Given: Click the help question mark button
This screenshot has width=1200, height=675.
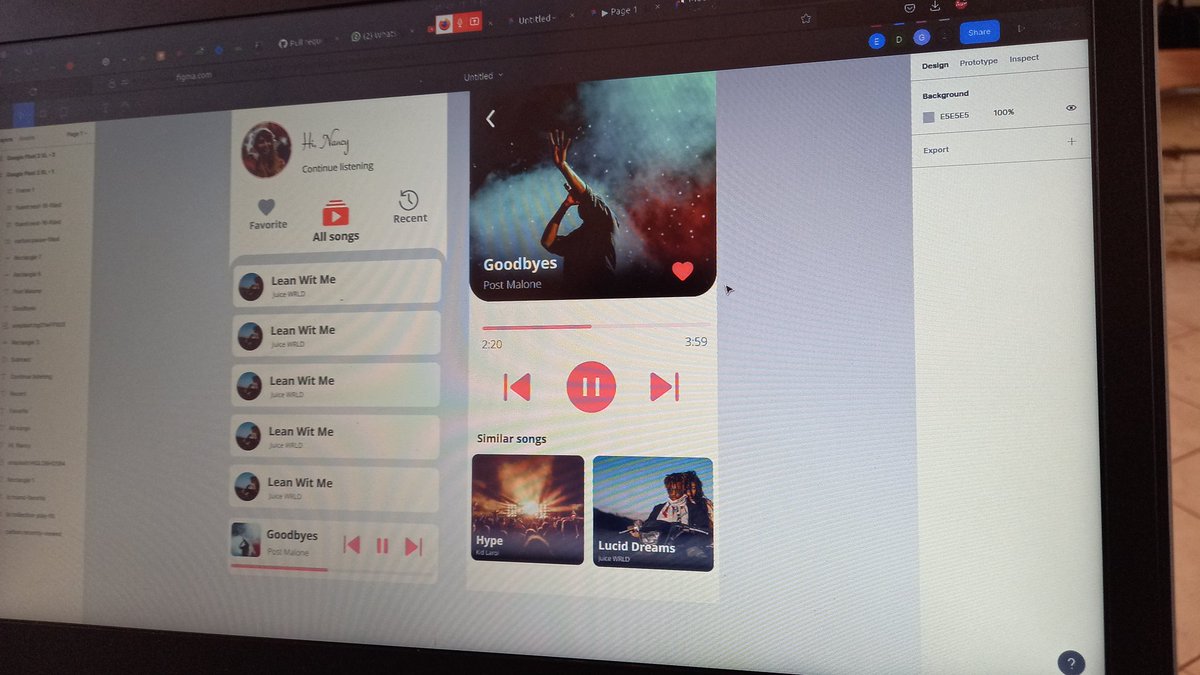Looking at the screenshot, I should [1071, 663].
